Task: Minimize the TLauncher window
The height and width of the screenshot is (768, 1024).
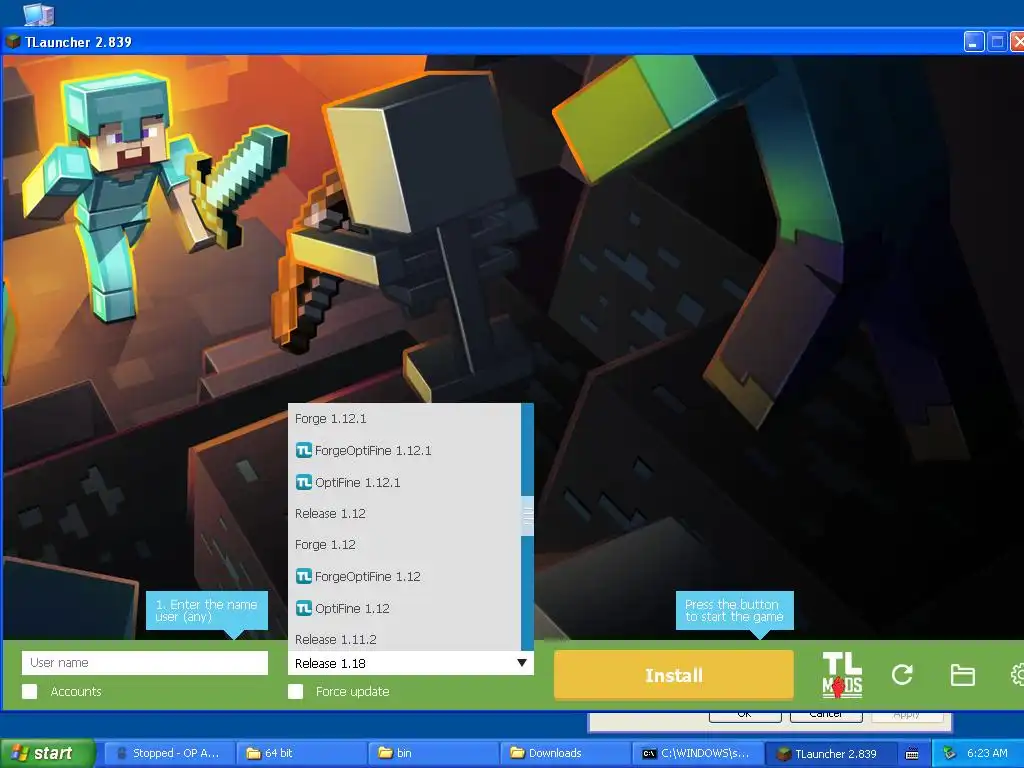Action: click(x=973, y=42)
